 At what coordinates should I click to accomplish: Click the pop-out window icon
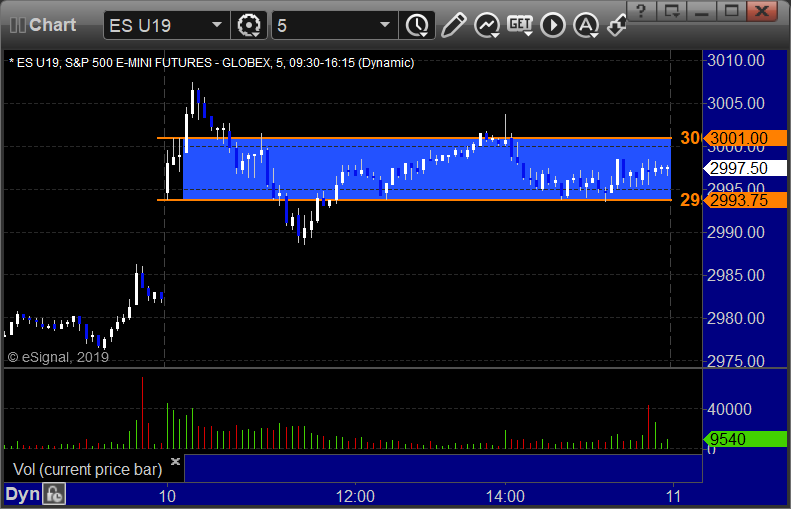[671, 11]
